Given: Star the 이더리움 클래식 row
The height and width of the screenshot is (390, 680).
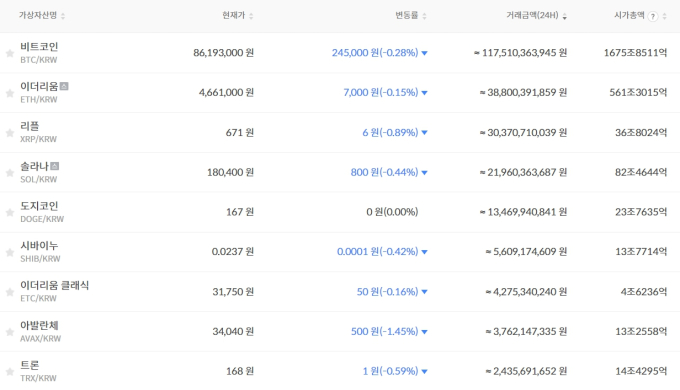Looking at the screenshot, I should pos(10,292).
